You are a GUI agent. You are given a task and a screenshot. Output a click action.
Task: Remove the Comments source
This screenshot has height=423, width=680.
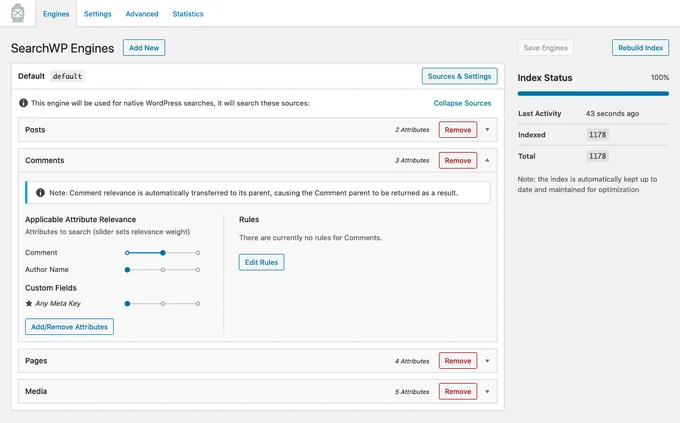458,161
